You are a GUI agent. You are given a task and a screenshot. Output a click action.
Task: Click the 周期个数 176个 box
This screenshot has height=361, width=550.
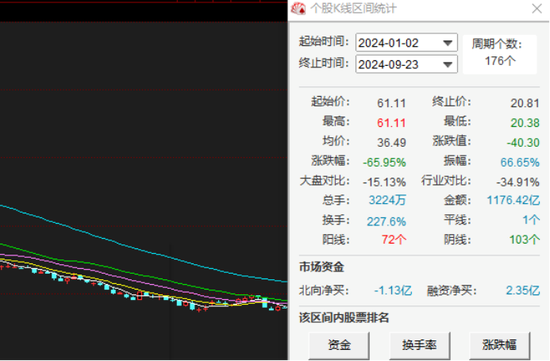500,54
